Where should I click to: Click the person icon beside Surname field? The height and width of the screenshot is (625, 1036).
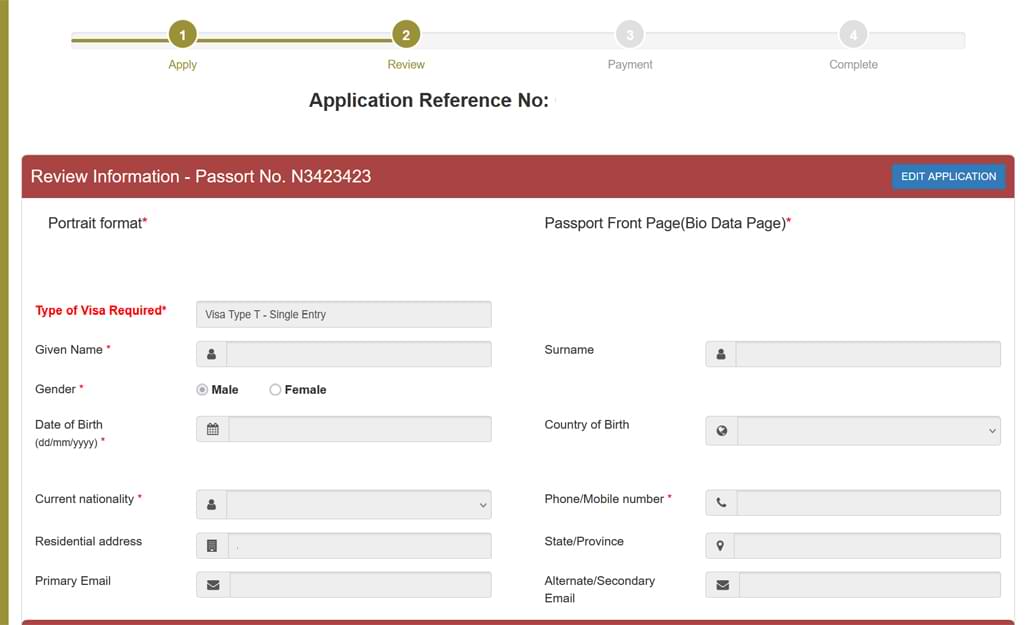coord(722,354)
